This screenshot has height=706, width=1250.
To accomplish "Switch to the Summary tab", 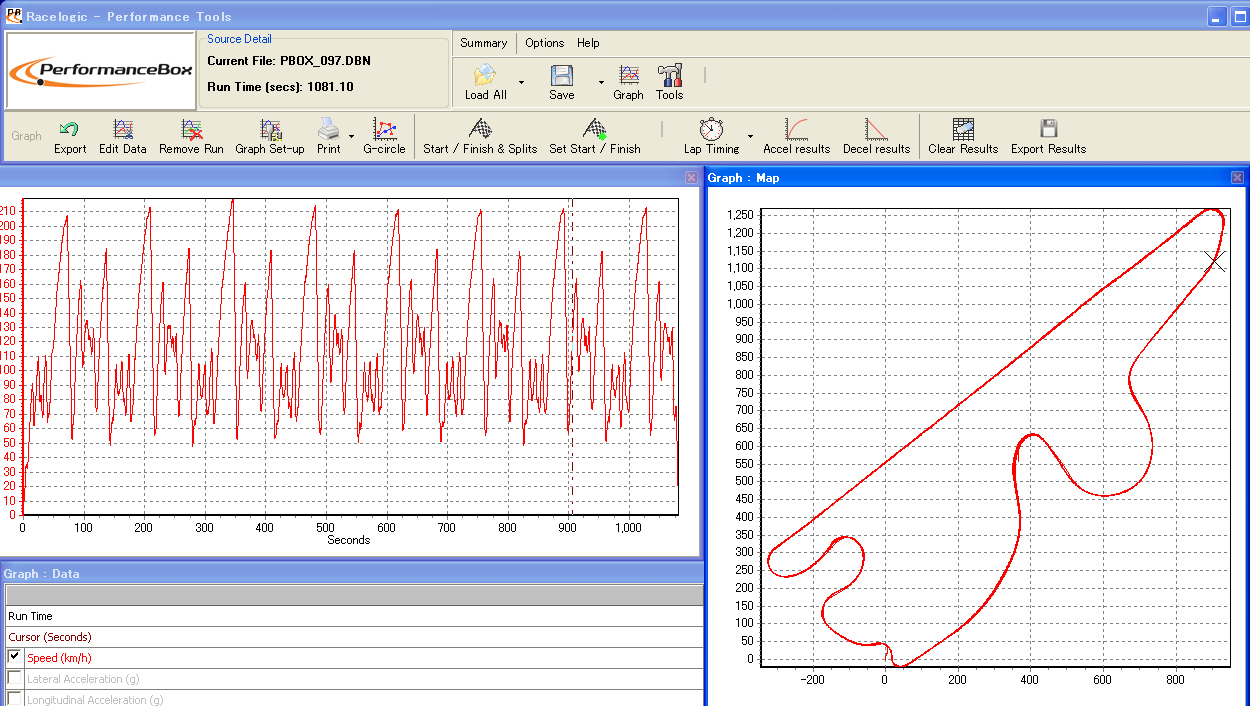I will pos(484,43).
